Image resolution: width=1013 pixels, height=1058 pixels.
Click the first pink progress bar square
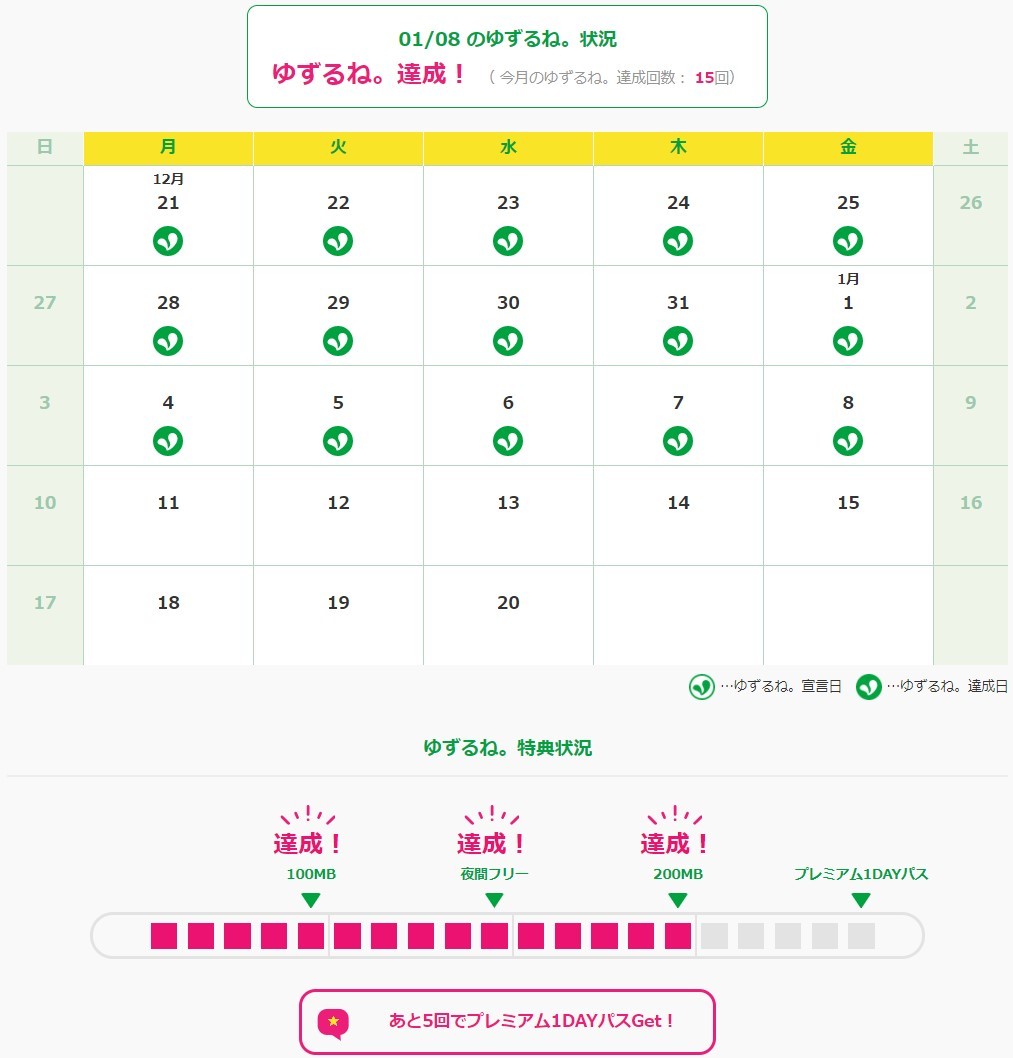tap(164, 936)
